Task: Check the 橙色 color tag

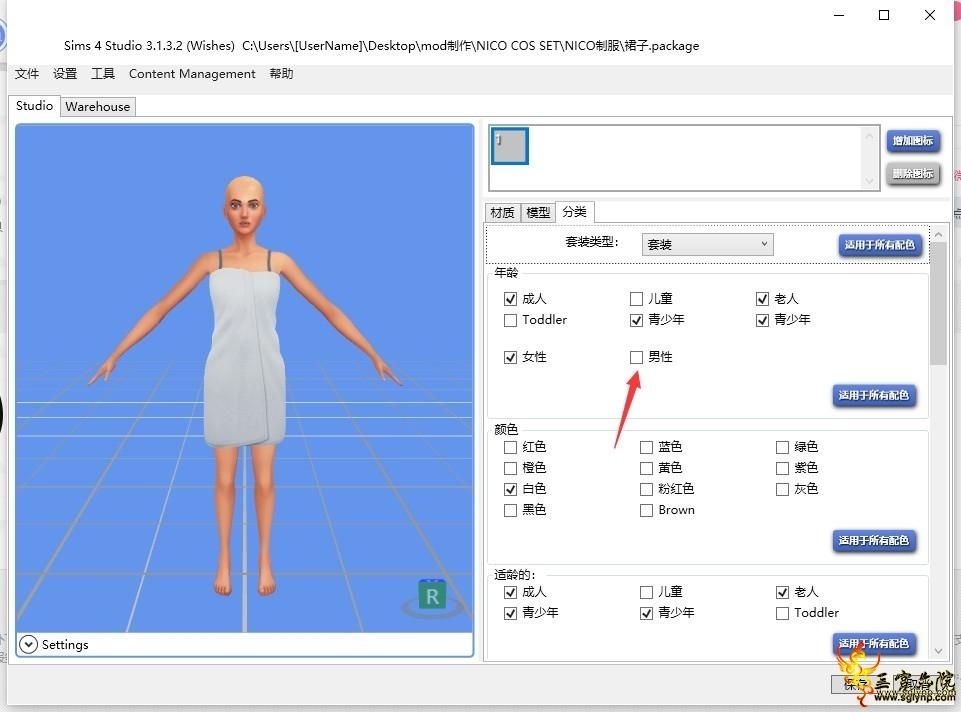Action: tap(510, 468)
